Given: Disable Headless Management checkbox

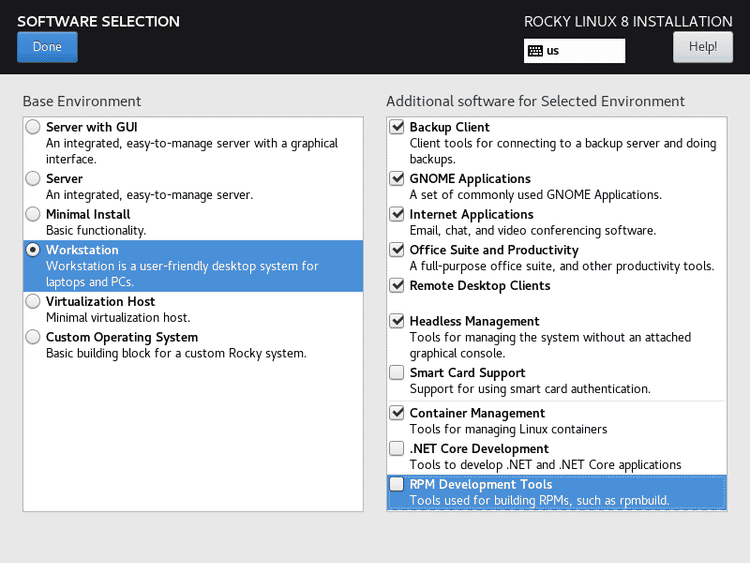Looking at the screenshot, I should (x=397, y=321).
